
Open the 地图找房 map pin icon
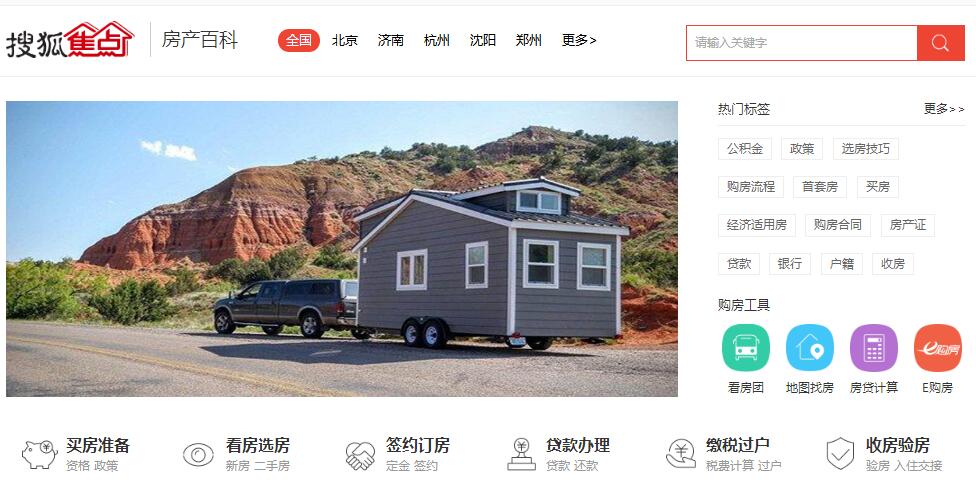810,348
